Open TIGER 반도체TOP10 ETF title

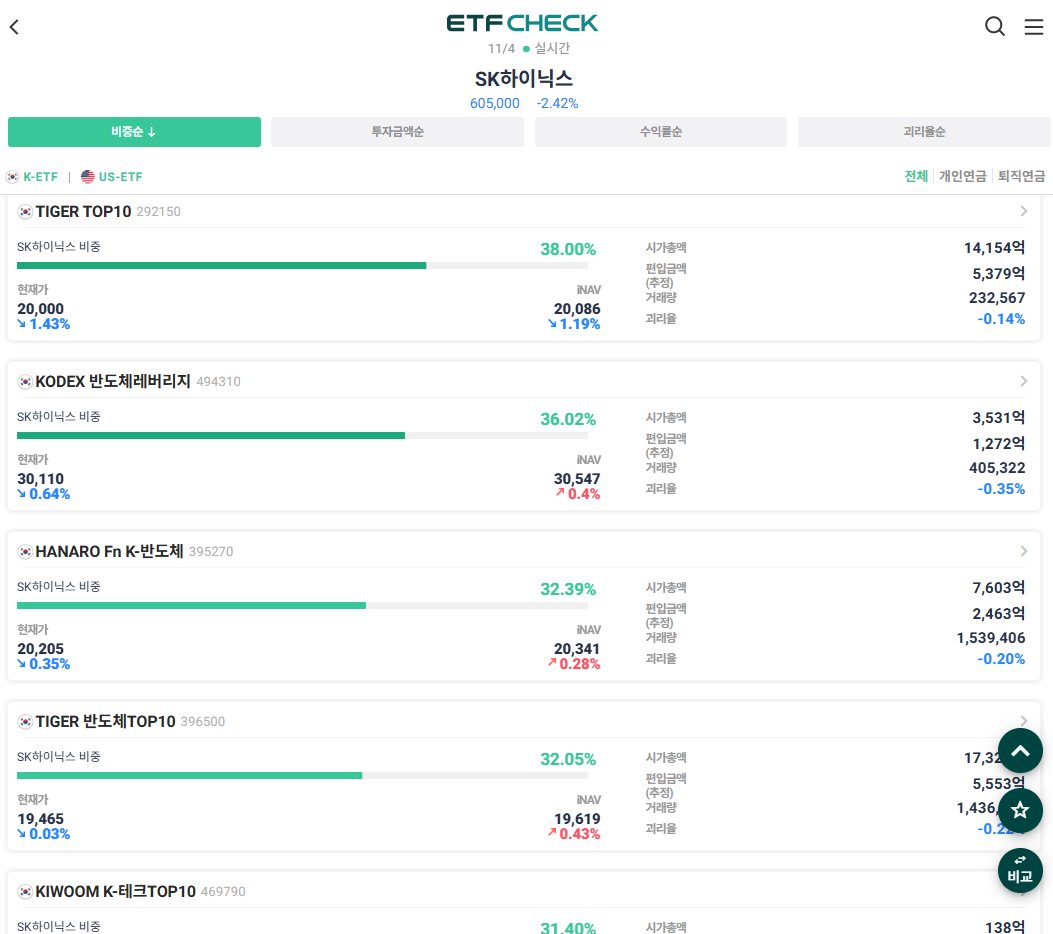tap(105, 721)
